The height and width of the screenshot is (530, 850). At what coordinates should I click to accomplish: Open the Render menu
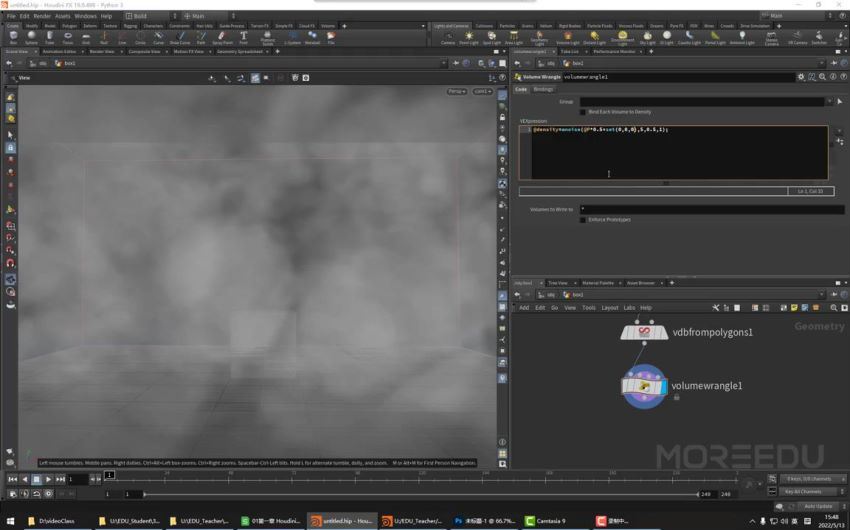(x=42, y=16)
